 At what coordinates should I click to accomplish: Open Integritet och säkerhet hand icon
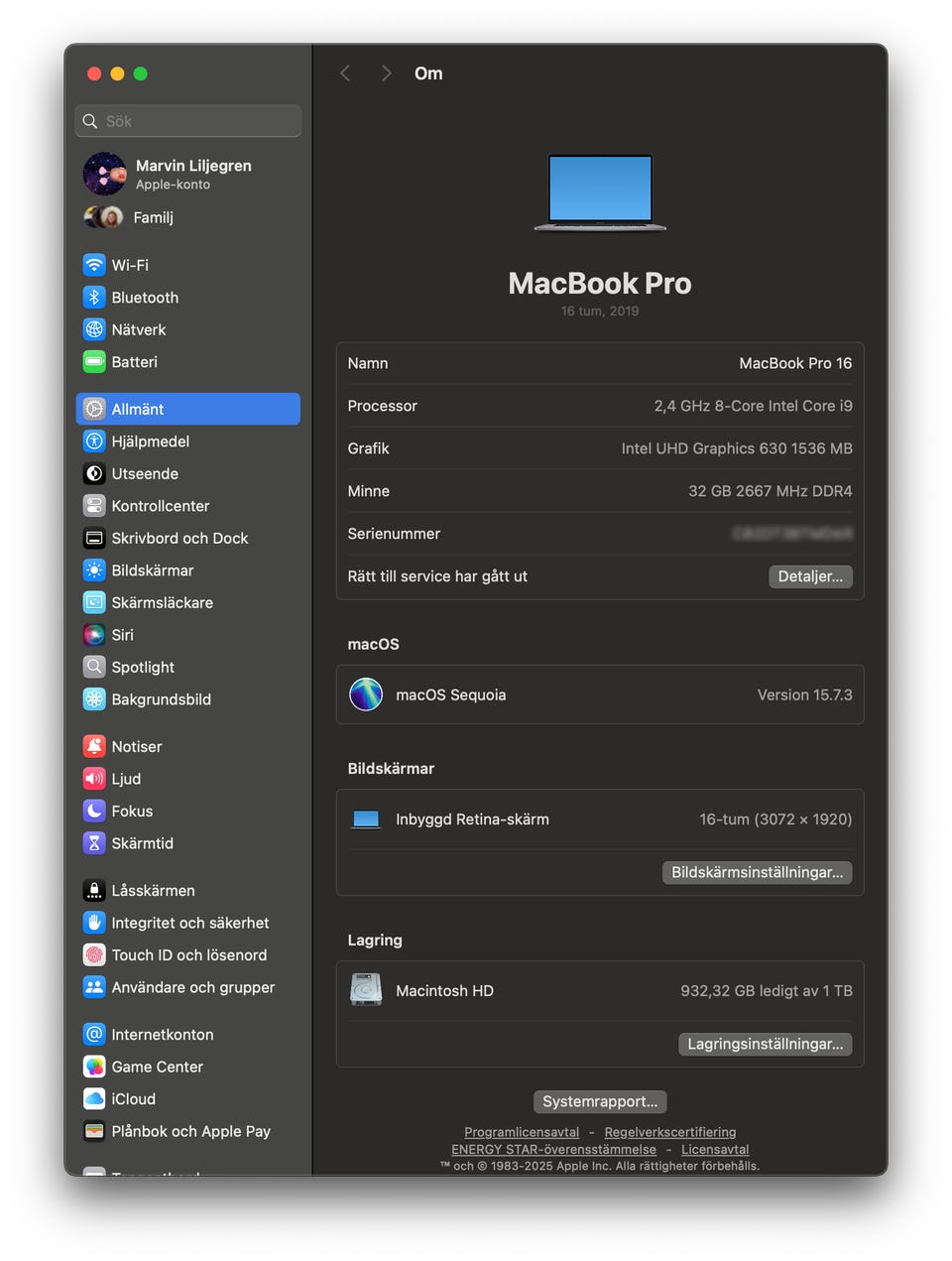[94, 923]
